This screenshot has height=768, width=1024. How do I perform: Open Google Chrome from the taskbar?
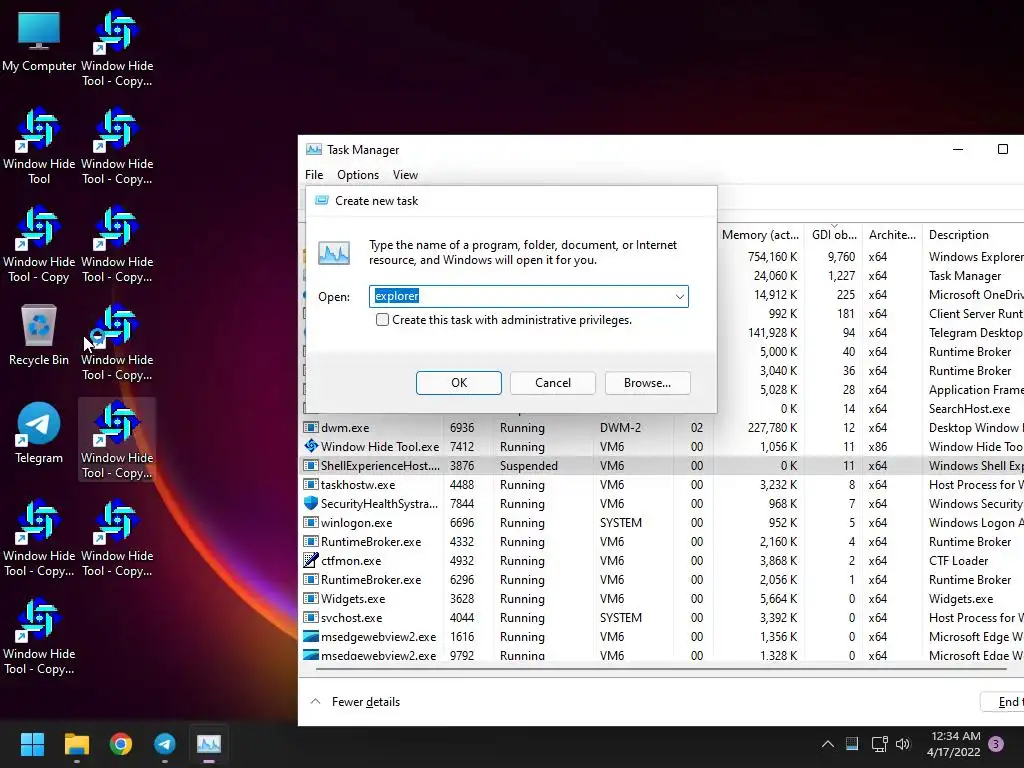pos(121,744)
